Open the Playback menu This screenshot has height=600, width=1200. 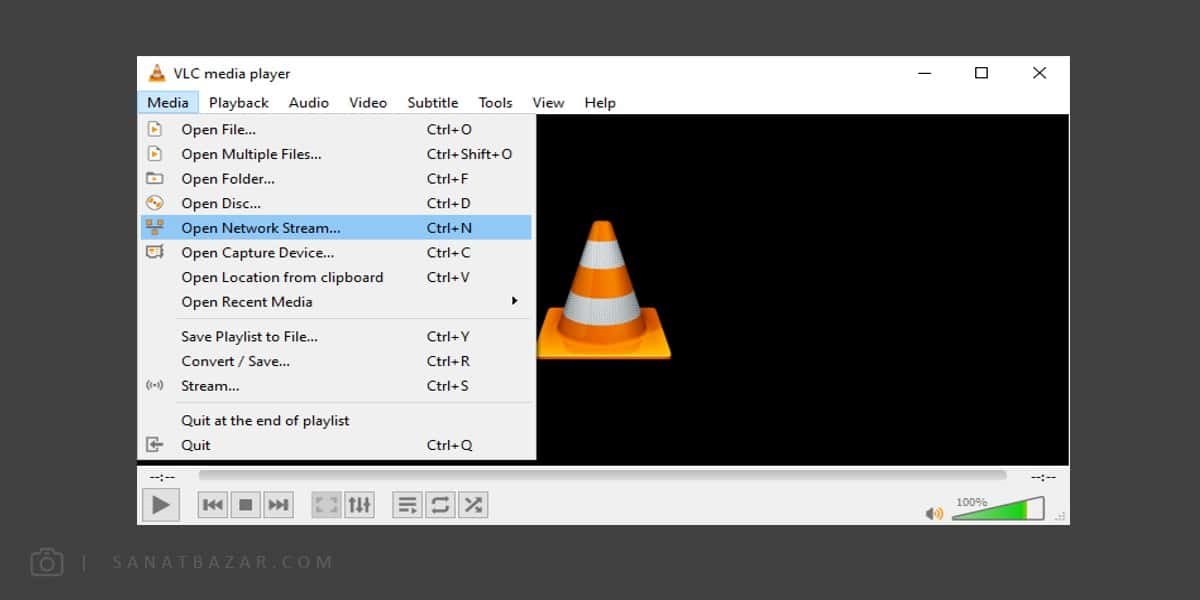click(x=239, y=102)
